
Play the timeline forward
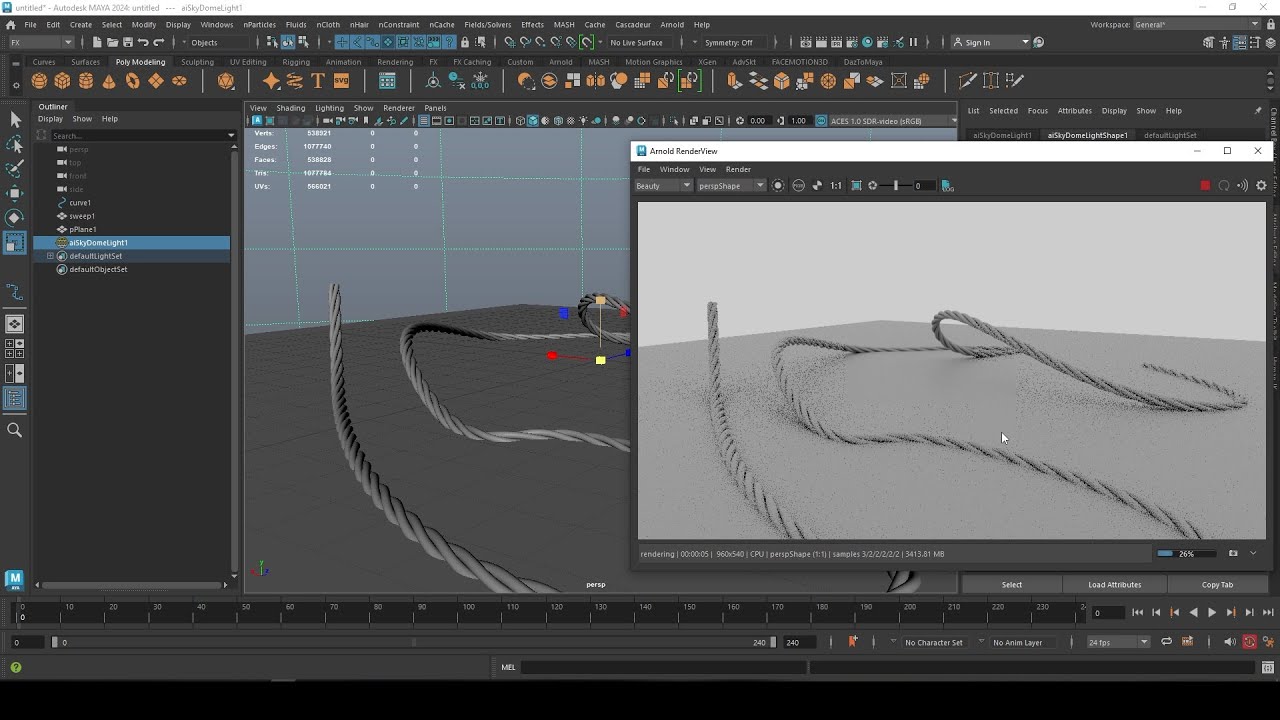(1212, 612)
